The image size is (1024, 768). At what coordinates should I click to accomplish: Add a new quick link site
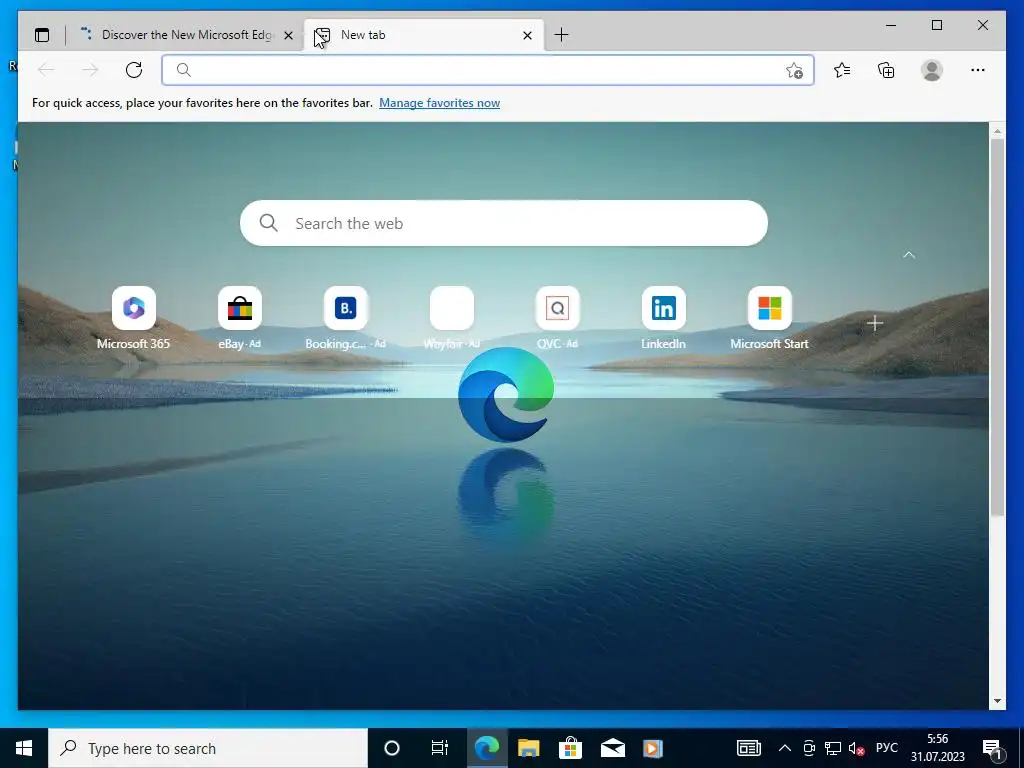click(x=875, y=323)
